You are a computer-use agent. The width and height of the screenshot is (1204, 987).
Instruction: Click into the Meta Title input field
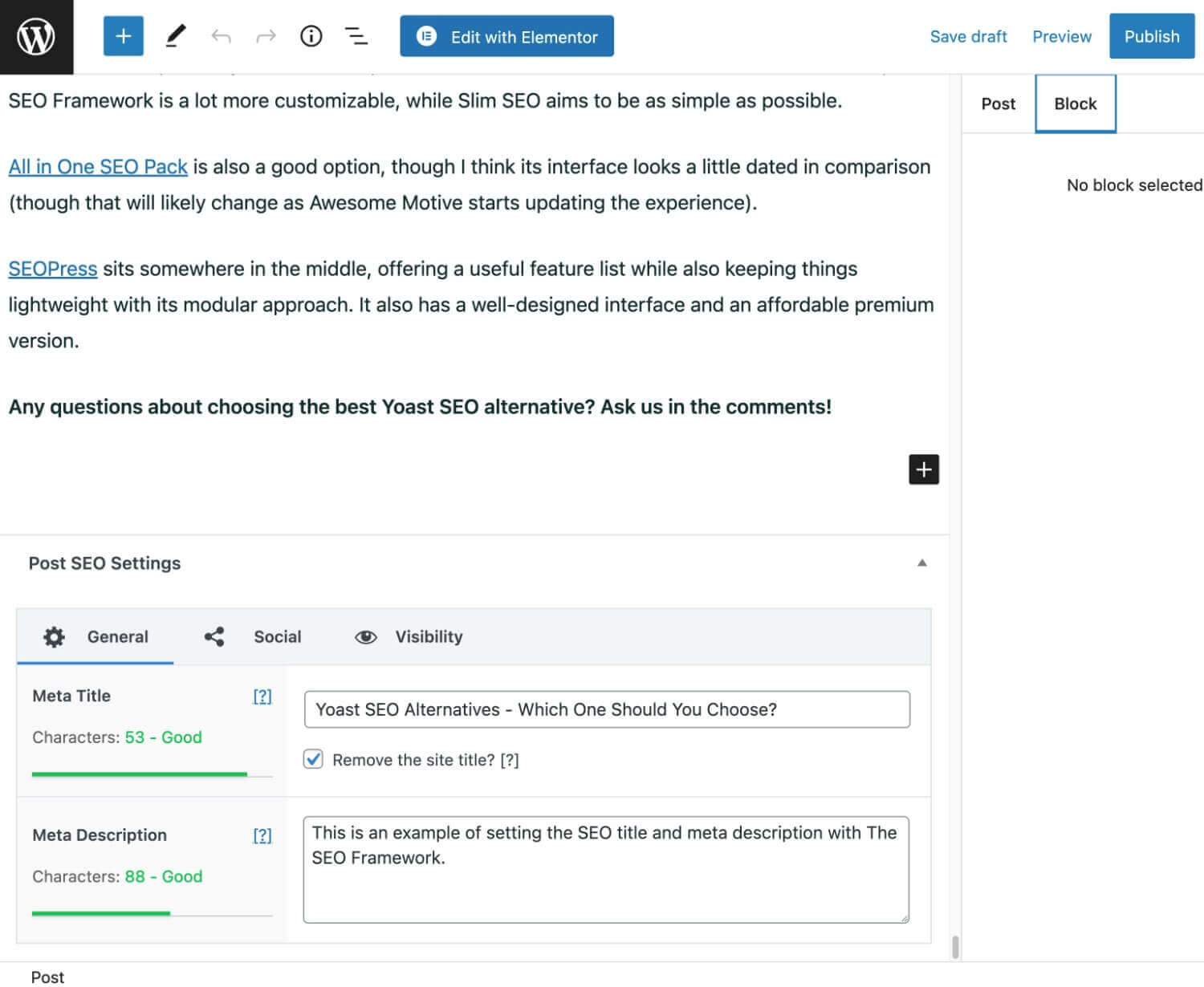point(607,709)
